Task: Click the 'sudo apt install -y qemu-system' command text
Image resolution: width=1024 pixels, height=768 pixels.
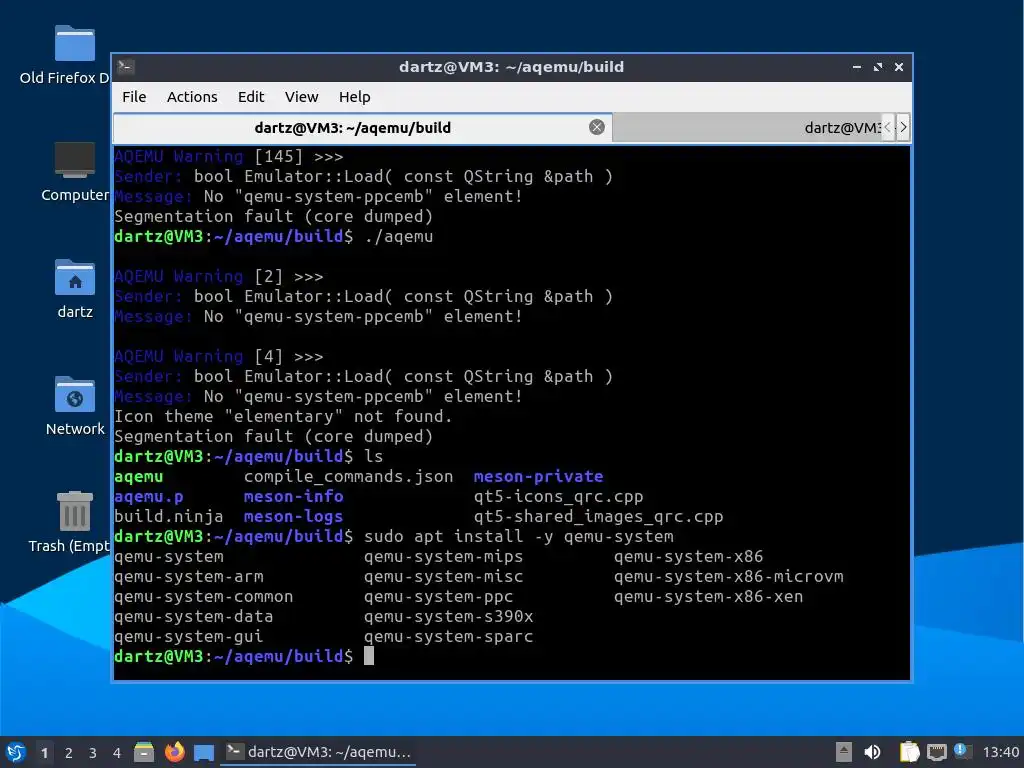Action: (519, 537)
